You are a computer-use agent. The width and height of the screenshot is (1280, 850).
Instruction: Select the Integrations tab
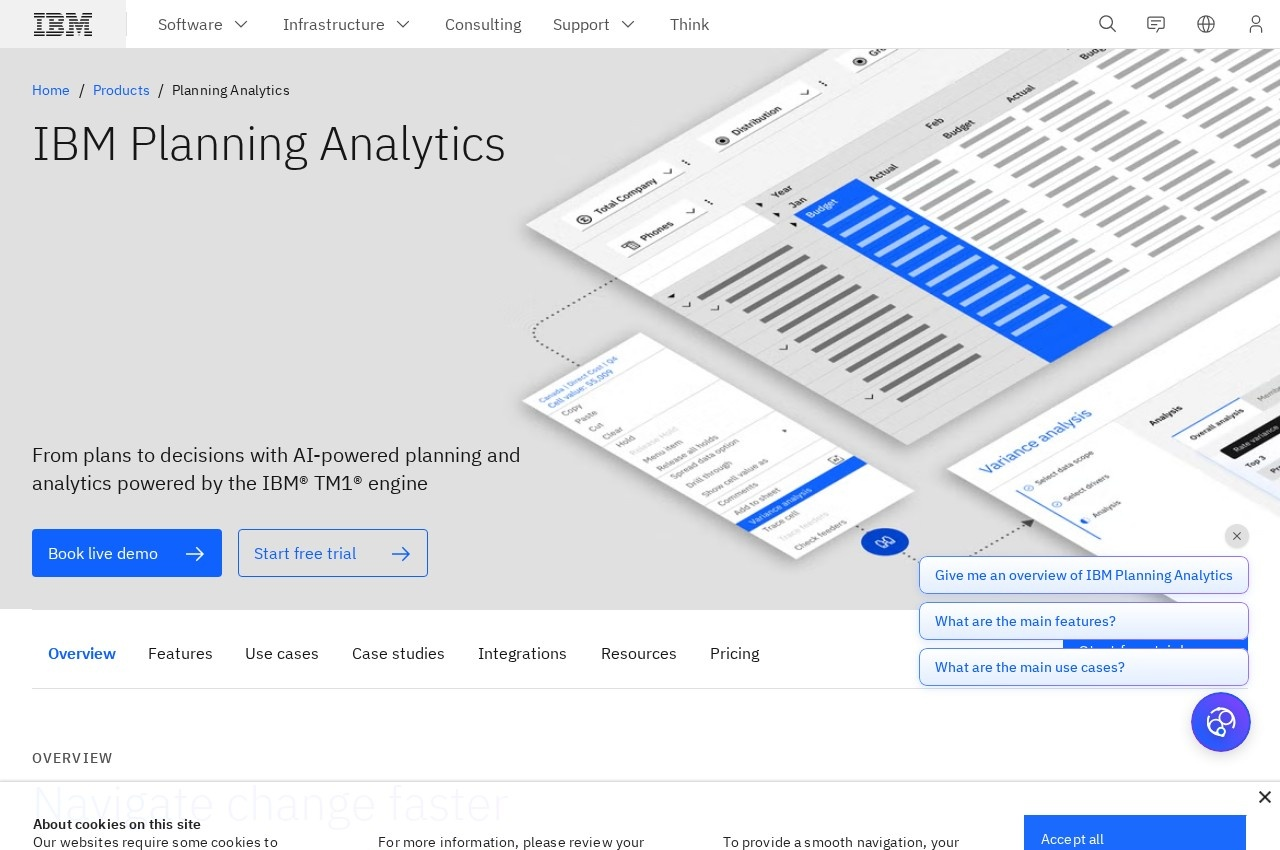tap(522, 653)
